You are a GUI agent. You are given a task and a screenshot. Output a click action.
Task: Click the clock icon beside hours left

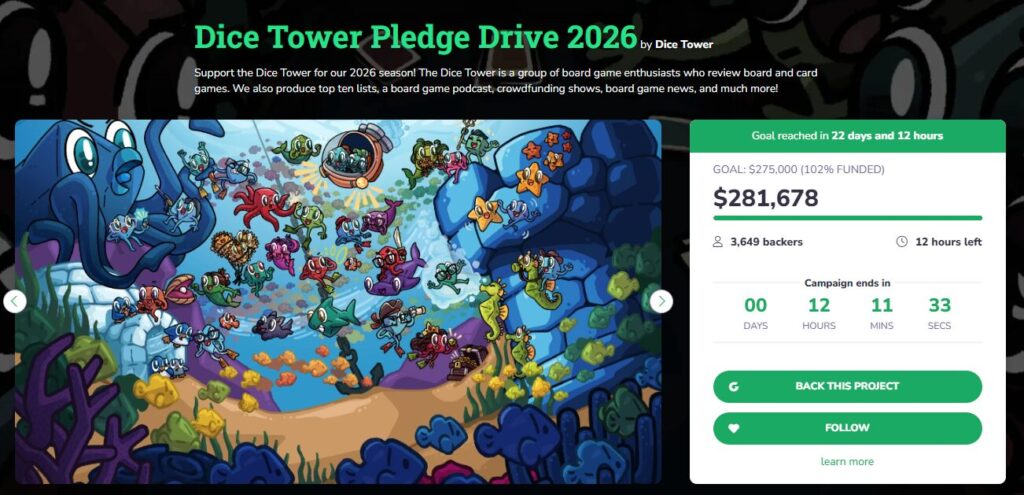[902, 242]
